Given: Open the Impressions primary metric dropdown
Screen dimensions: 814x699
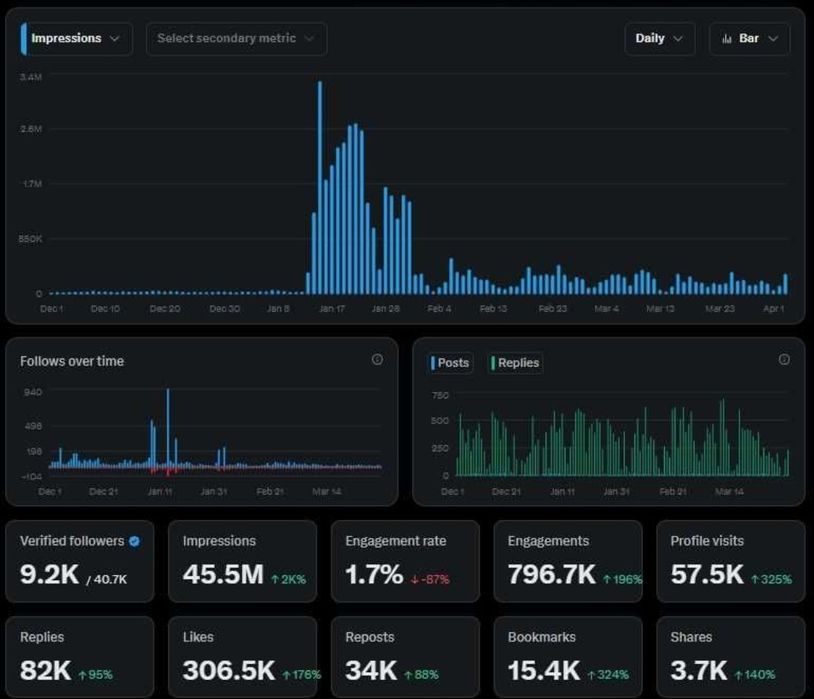Looking at the screenshot, I should coord(76,38).
